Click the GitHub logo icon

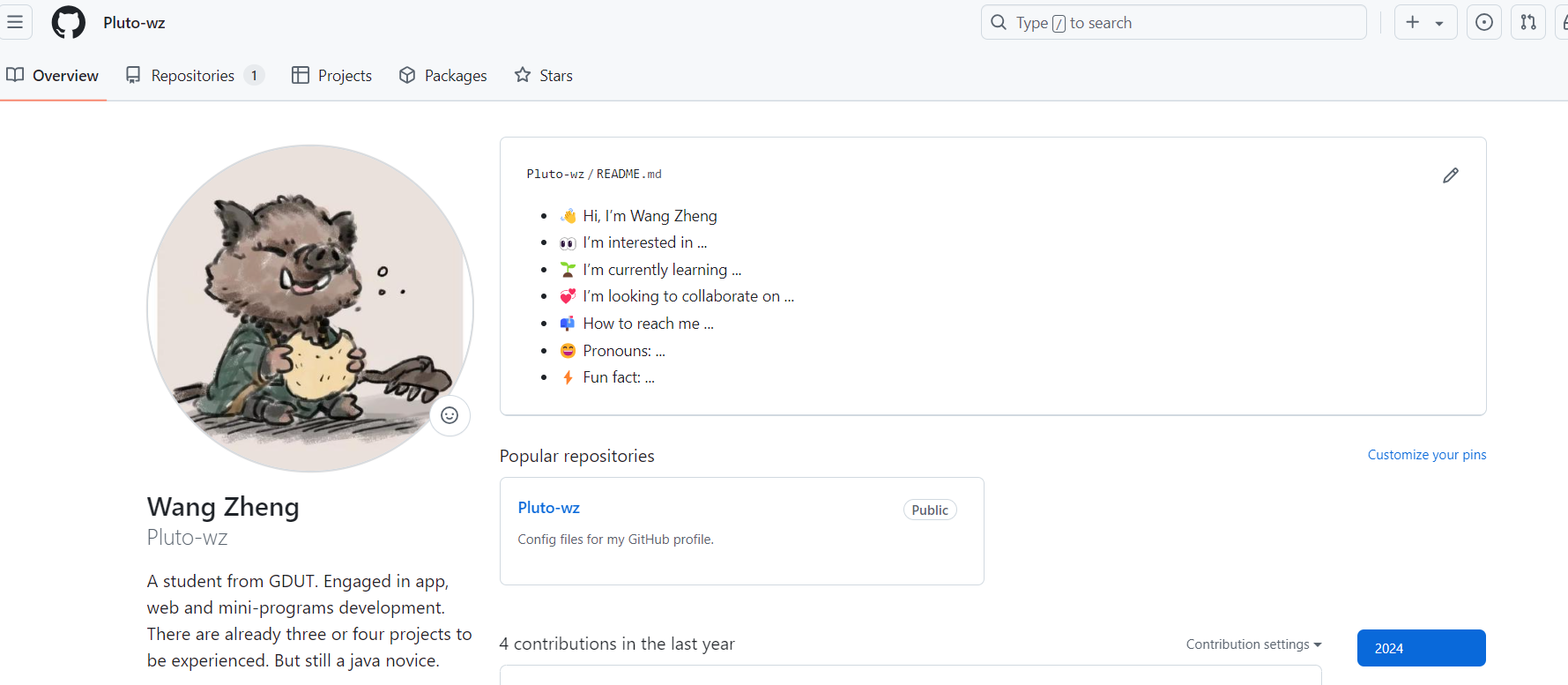point(69,22)
